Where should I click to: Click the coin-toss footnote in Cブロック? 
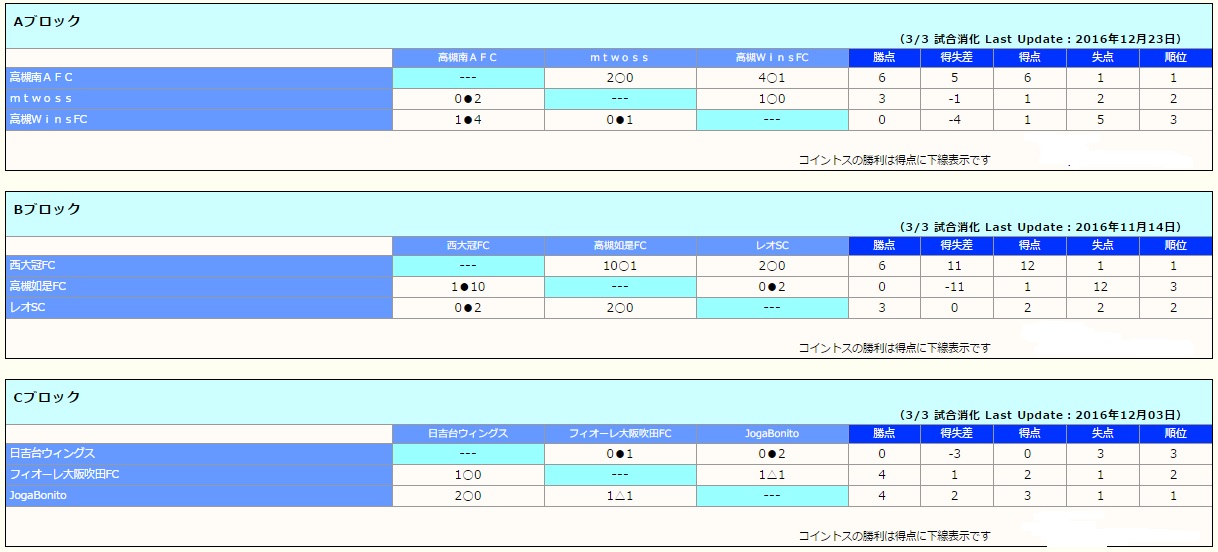[894, 536]
